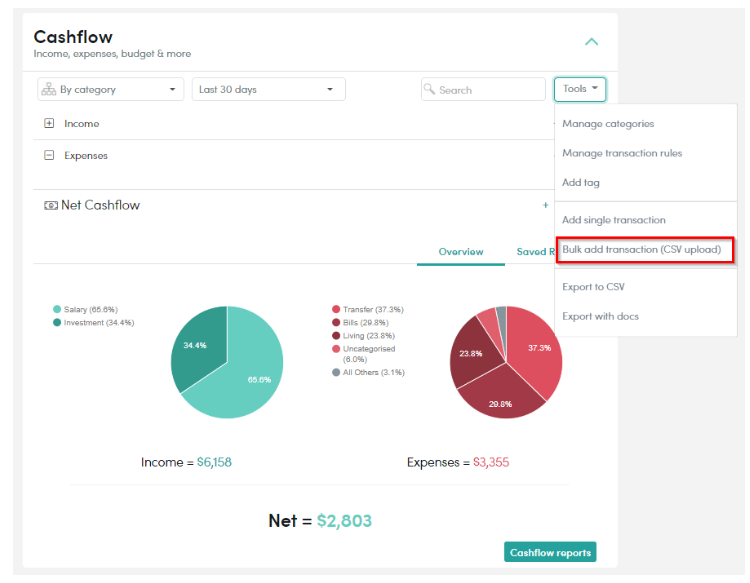Click the Net Cashflow money icon
The width and height of the screenshot is (750, 583).
(51, 205)
